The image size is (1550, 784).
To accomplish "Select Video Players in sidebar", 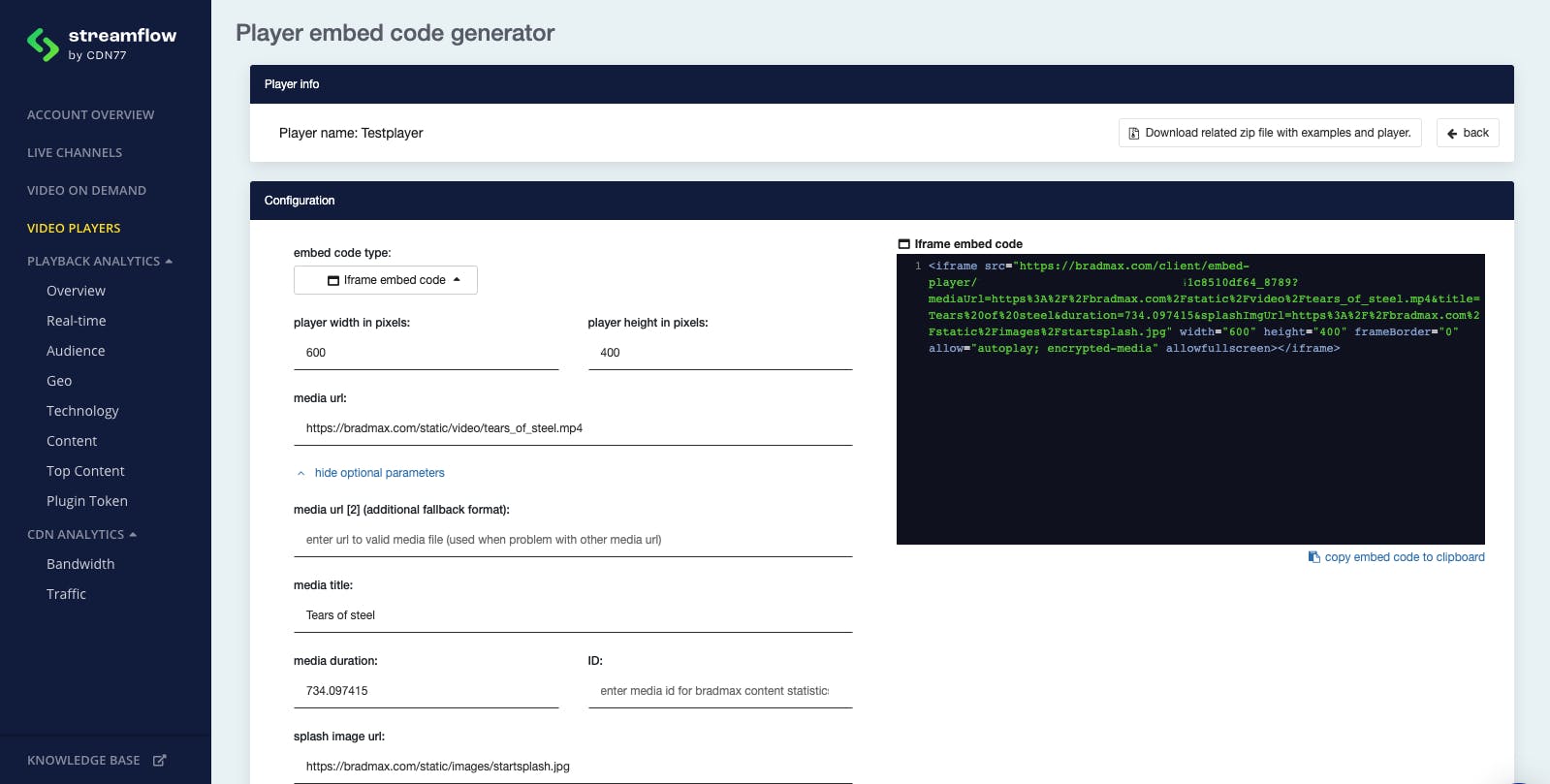I will tap(74, 229).
